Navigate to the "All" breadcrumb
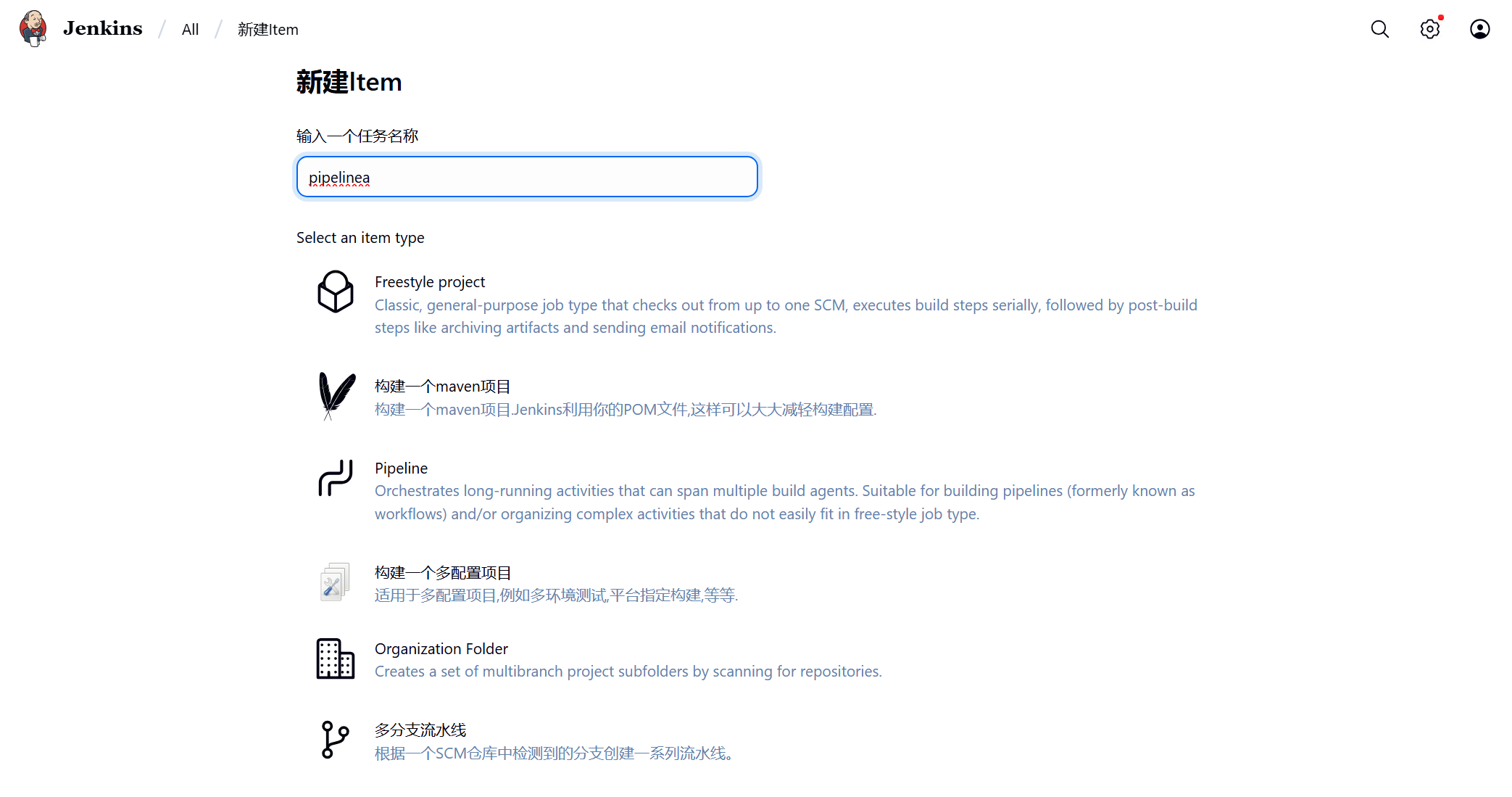Screen dimensions: 1512x797 pos(190,29)
